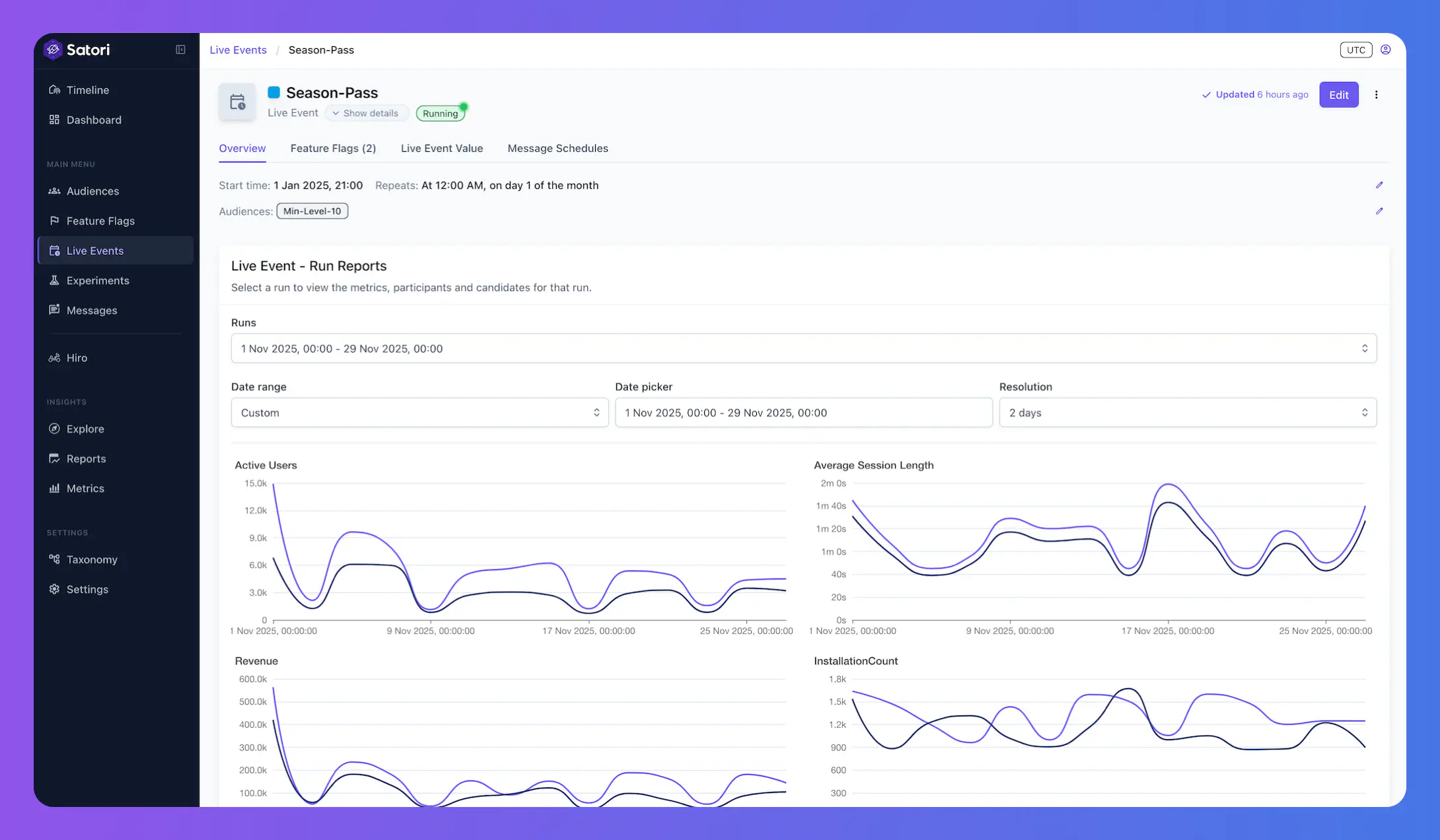Switch to the Message Schedules tab
Screen dimensions: 1440x840
pyautogui.click(x=558, y=149)
